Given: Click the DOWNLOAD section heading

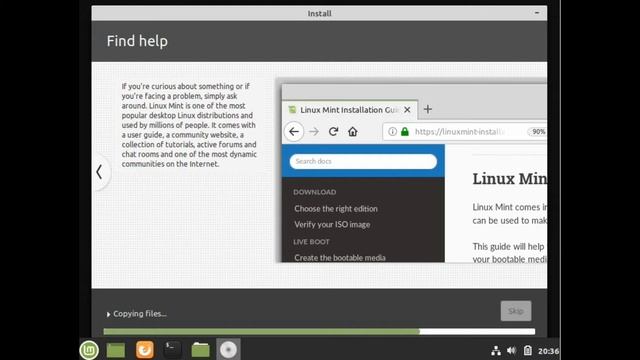Looking at the screenshot, I should (x=315, y=192).
